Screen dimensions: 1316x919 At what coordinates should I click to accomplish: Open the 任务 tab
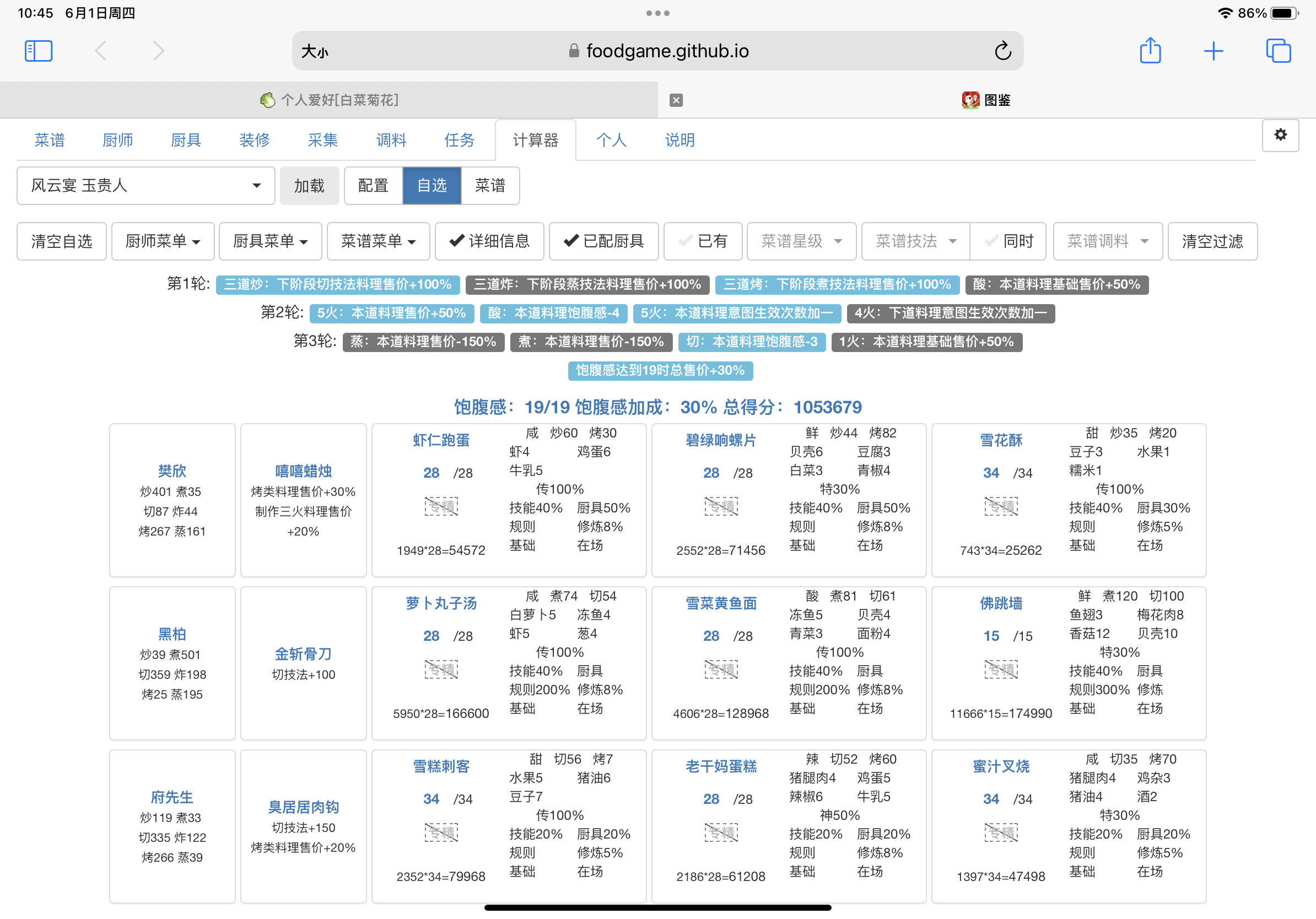[x=459, y=140]
